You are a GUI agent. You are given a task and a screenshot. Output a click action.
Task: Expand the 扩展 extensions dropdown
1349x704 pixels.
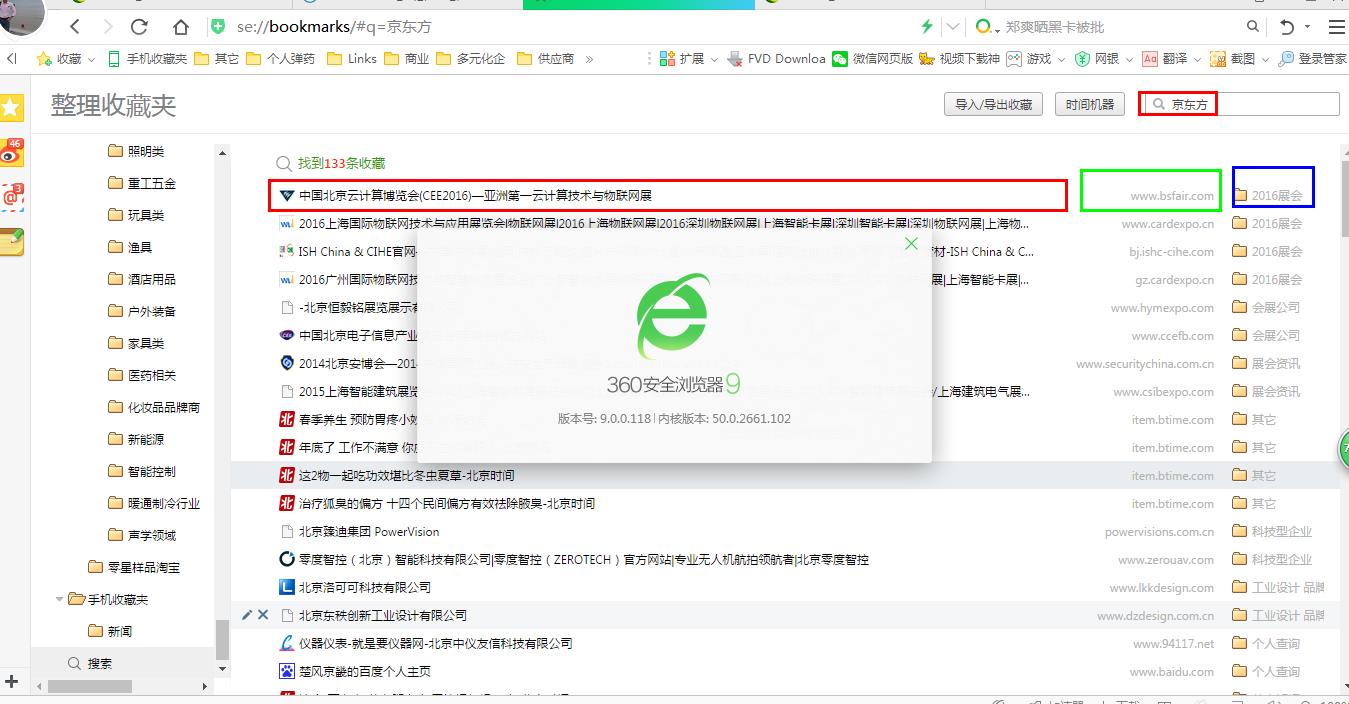pos(690,59)
